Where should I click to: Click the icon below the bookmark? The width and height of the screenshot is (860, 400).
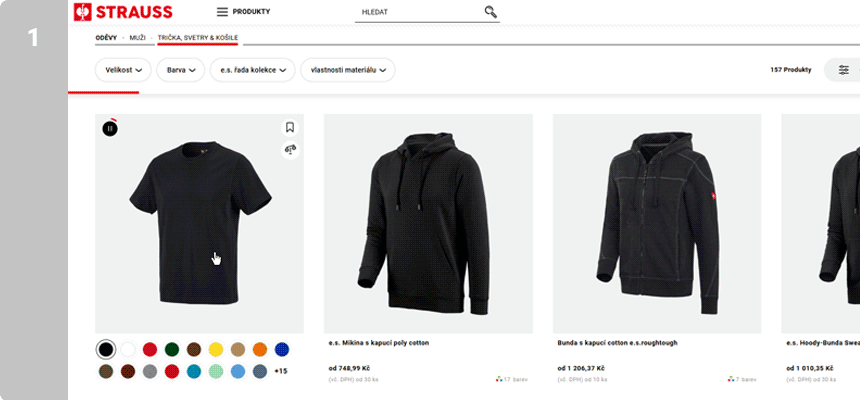click(x=289, y=150)
